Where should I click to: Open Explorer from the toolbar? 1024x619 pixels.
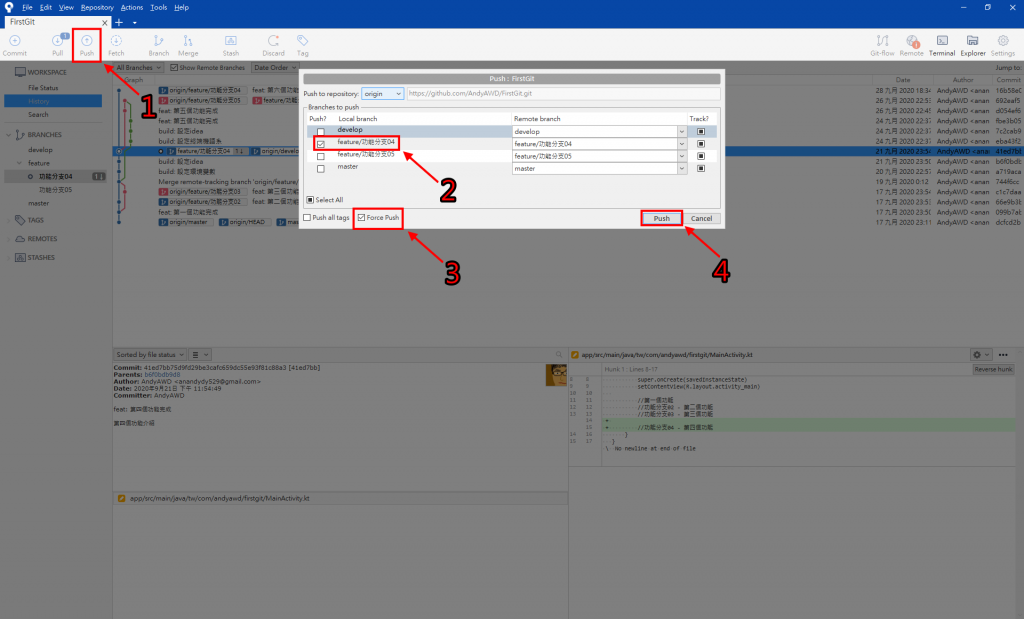(973, 45)
